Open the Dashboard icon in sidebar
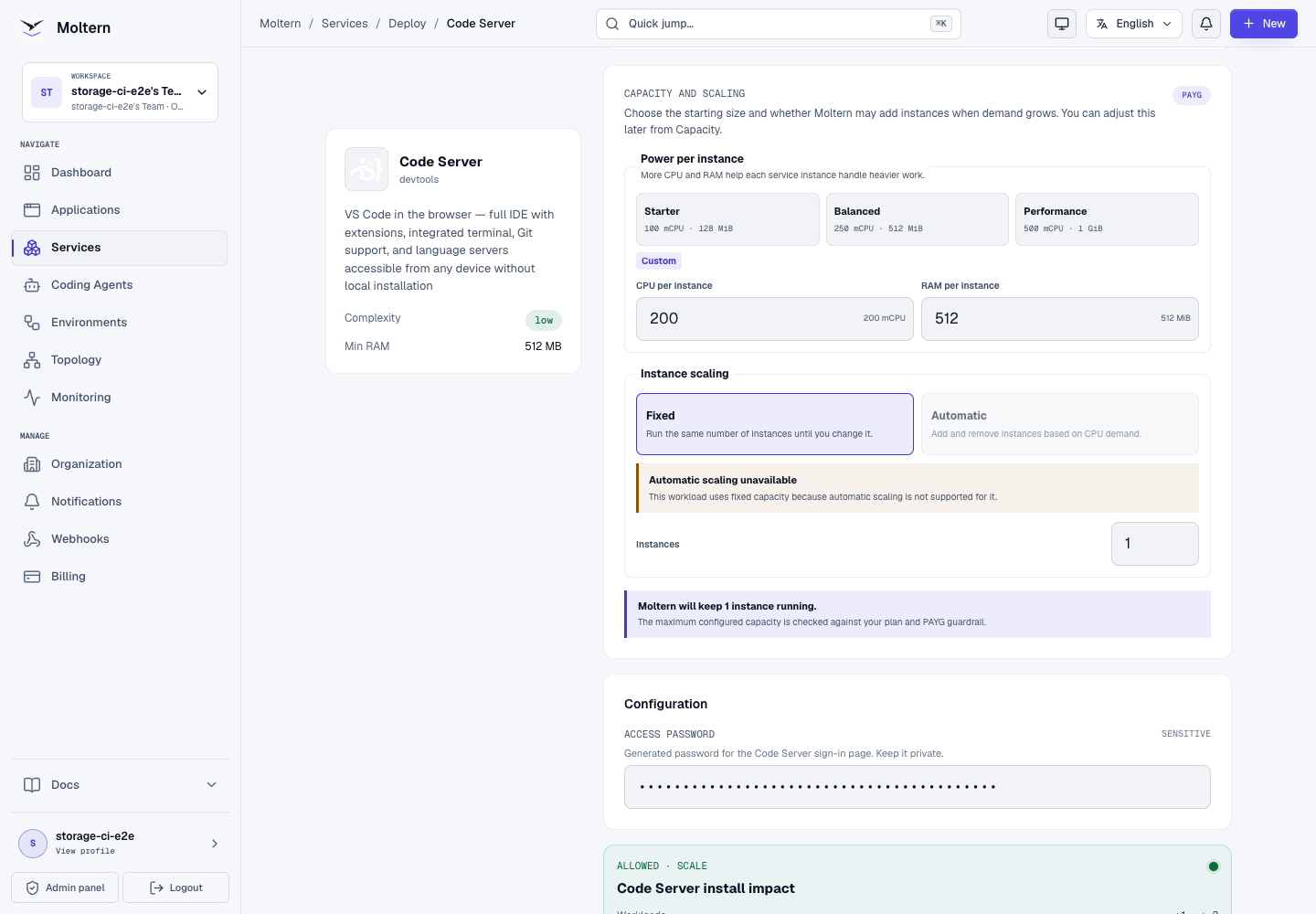 pos(32,173)
